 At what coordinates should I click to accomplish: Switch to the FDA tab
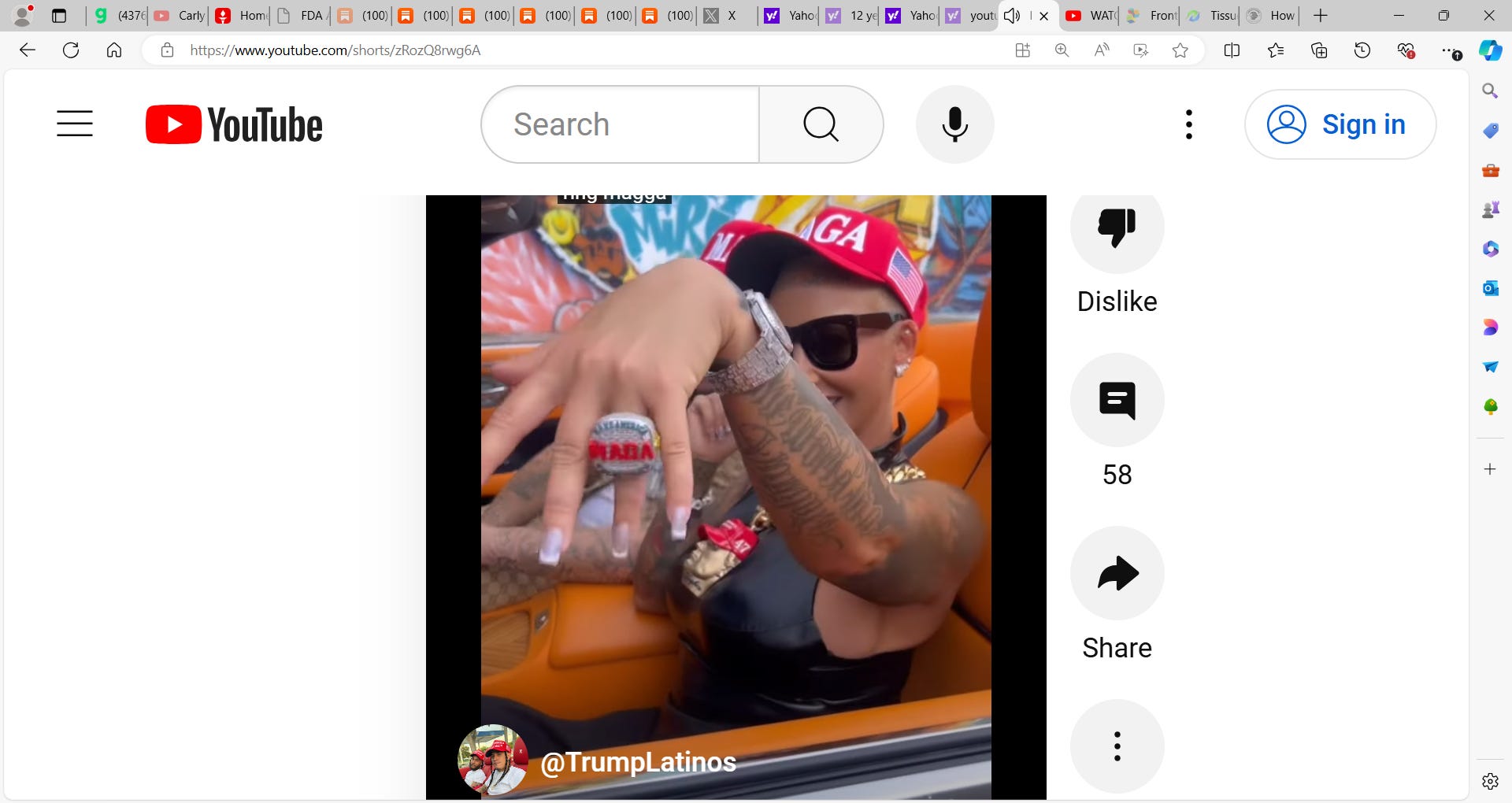302,16
